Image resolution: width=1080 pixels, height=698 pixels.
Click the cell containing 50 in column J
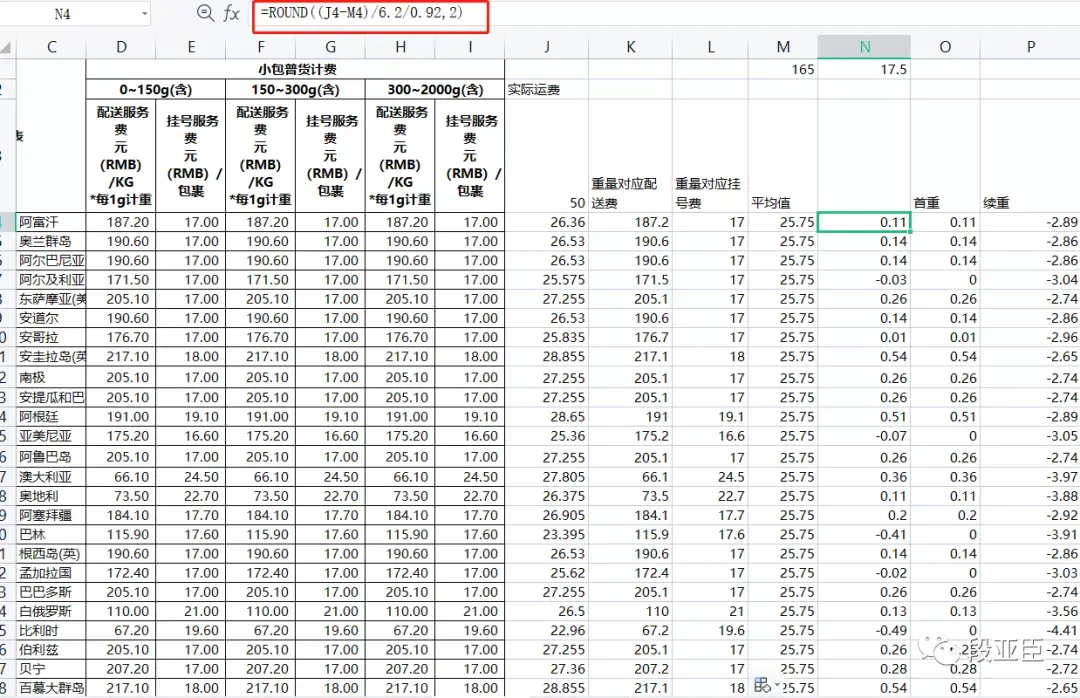[x=547, y=156]
